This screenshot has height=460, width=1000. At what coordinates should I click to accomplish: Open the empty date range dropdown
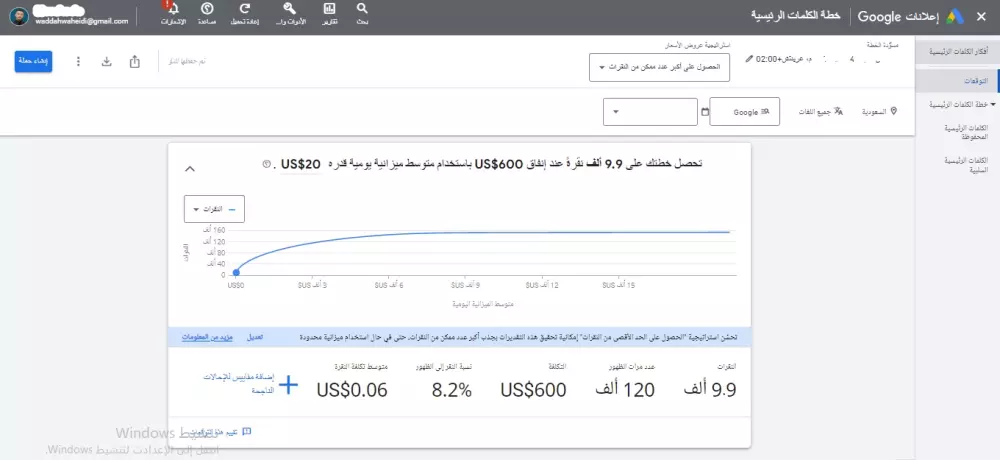(x=651, y=112)
